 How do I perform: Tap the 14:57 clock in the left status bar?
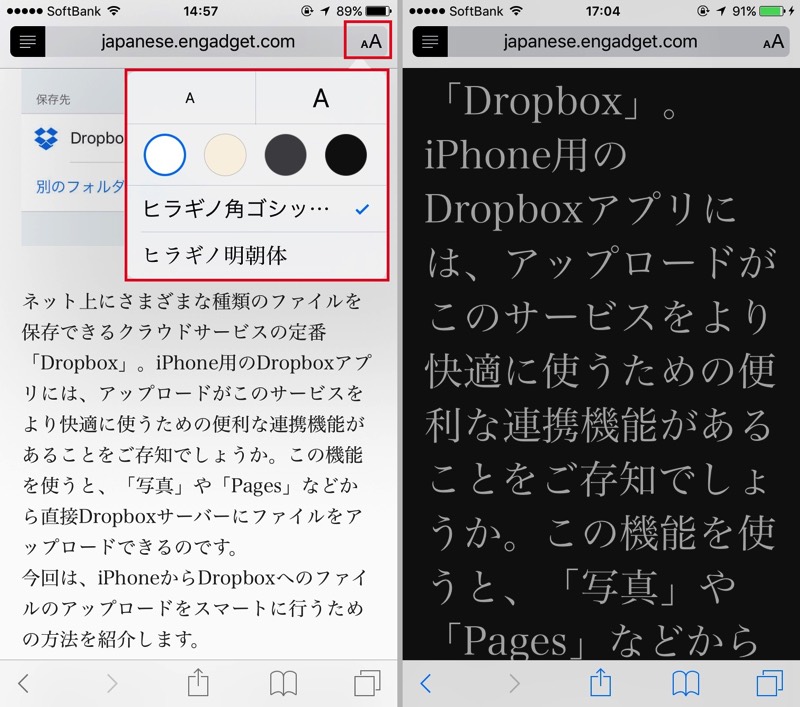201,11
